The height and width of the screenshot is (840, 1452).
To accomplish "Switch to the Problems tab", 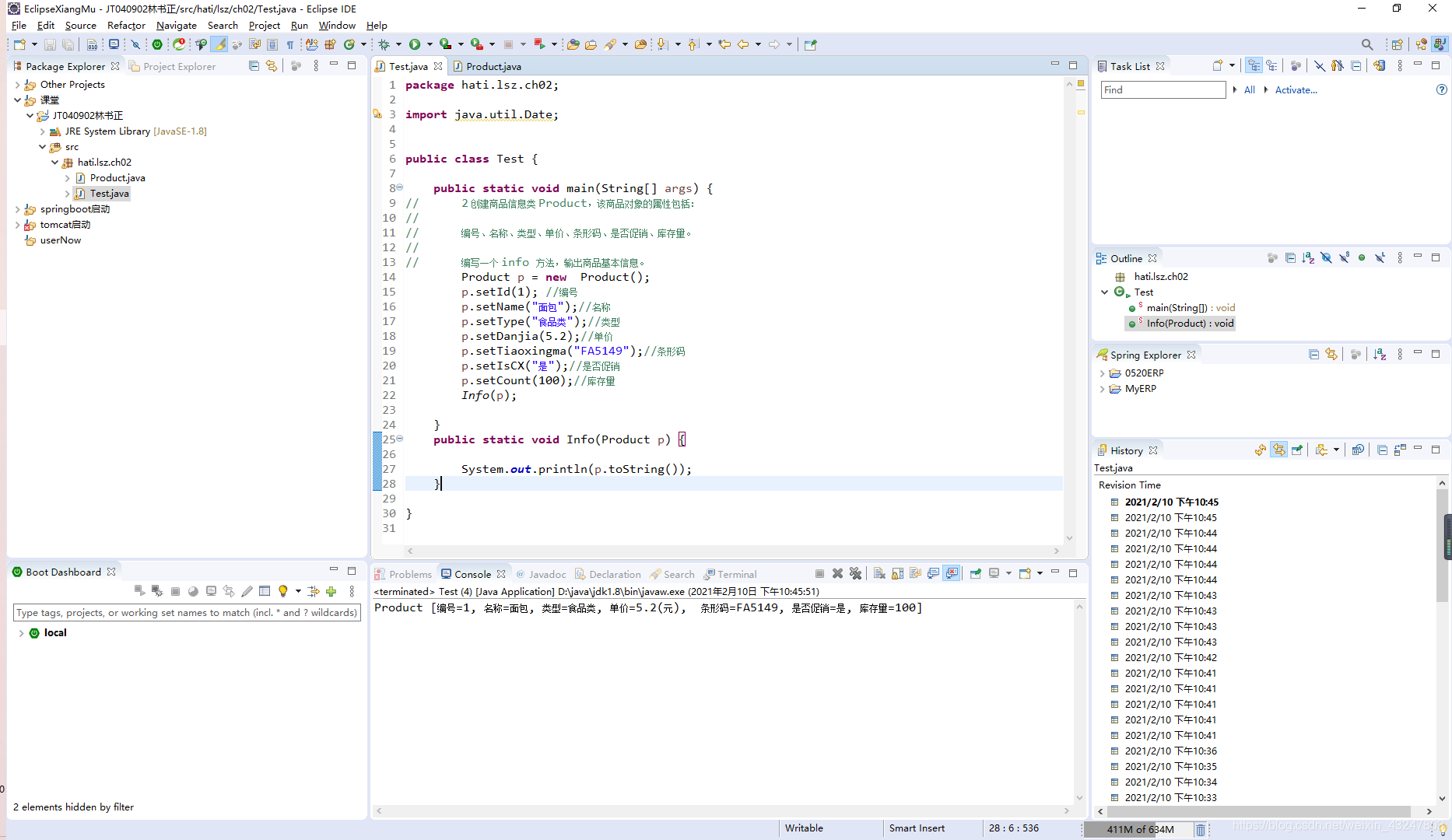I will 403,574.
